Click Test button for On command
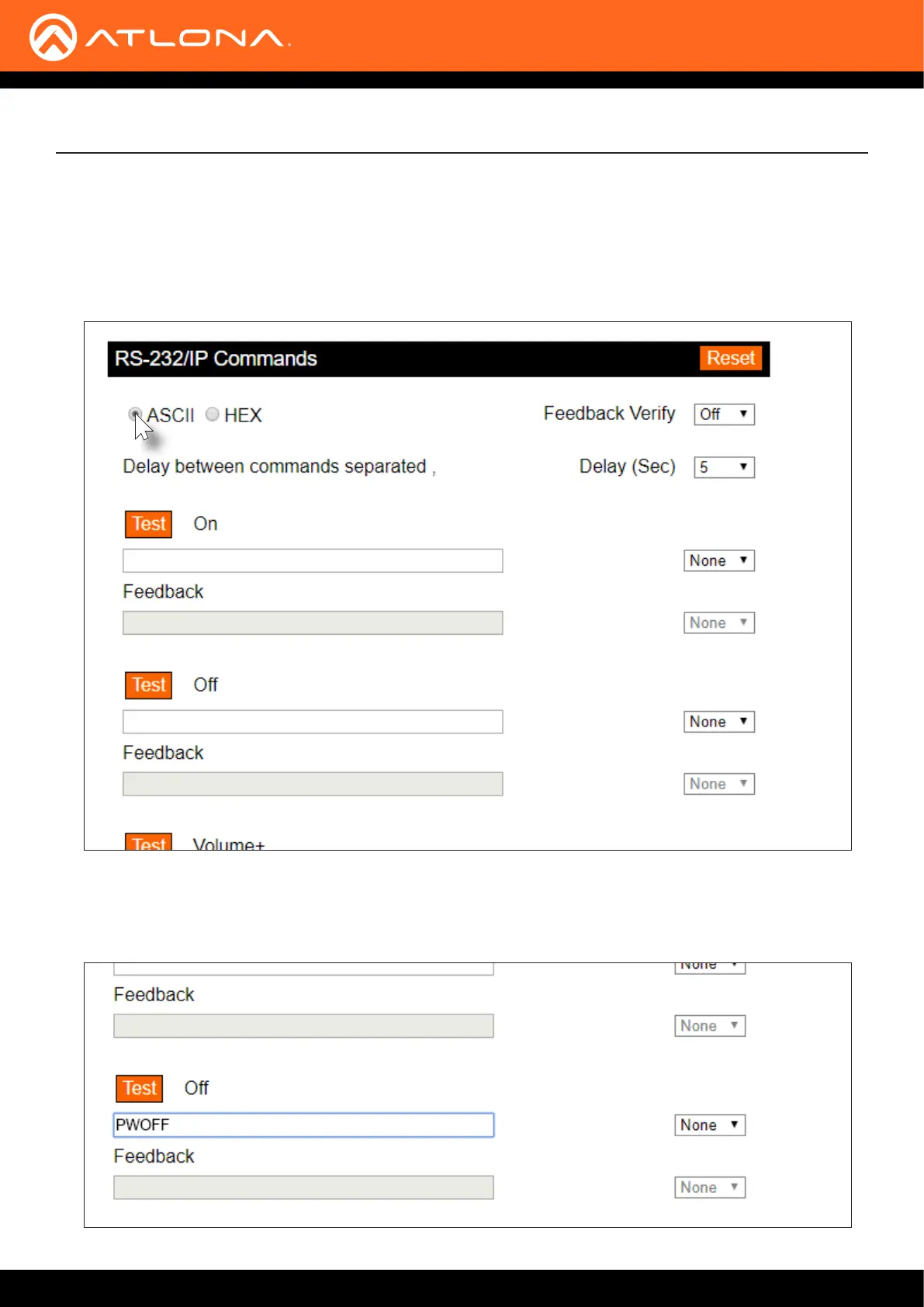 coord(148,524)
